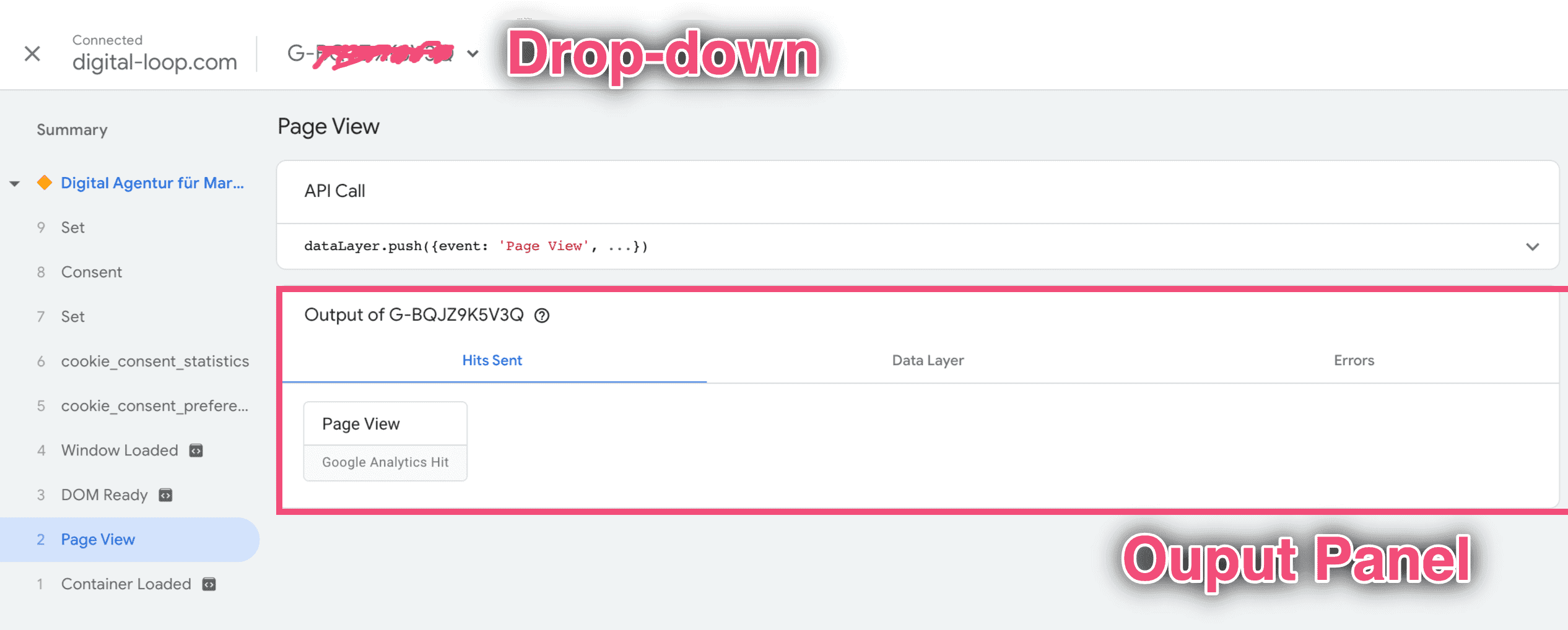Select event 8 Consent
This screenshot has width=1568, height=630.
(x=130, y=272)
